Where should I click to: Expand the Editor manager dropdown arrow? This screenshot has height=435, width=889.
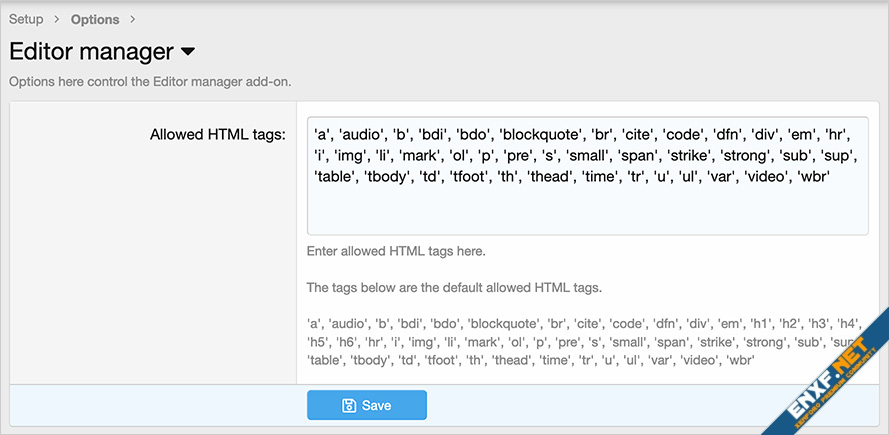pyautogui.click(x=188, y=51)
